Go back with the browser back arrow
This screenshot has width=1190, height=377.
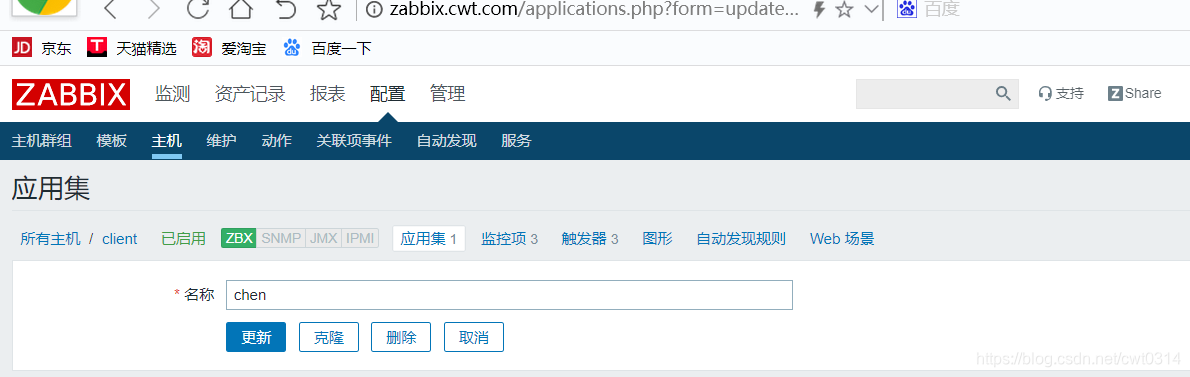click(110, 9)
